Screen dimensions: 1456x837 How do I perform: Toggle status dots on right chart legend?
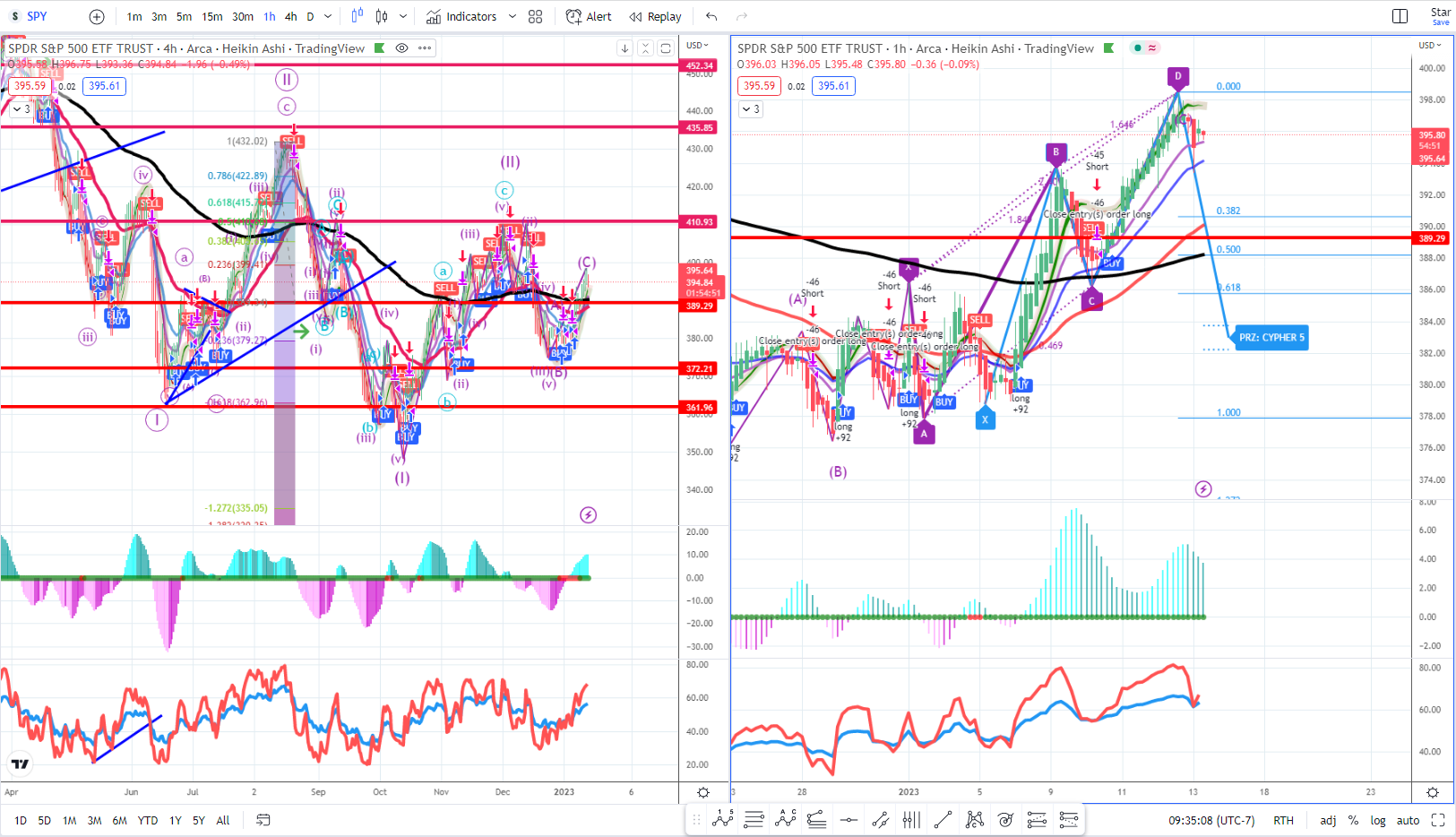coord(1145,48)
